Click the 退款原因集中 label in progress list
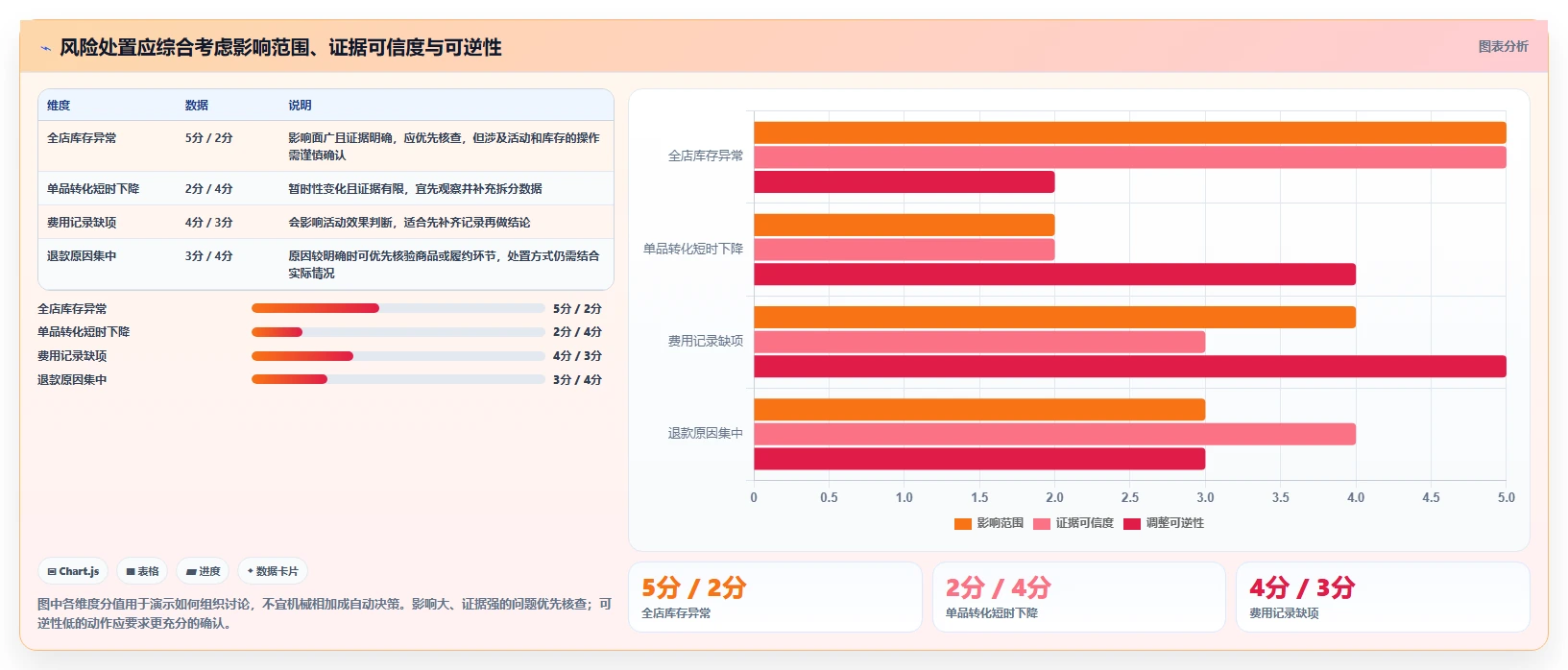The height and width of the screenshot is (670, 1568). (x=72, y=380)
